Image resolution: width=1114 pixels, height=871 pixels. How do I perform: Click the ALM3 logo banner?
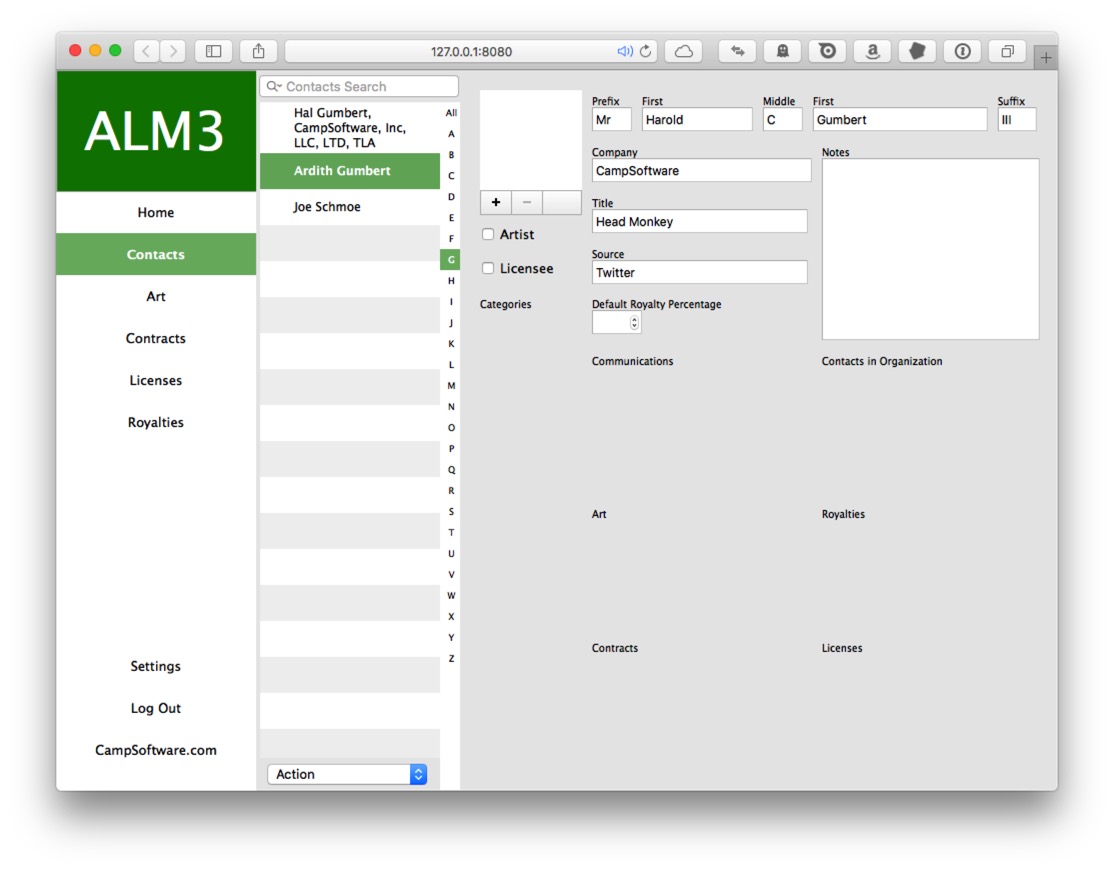156,131
